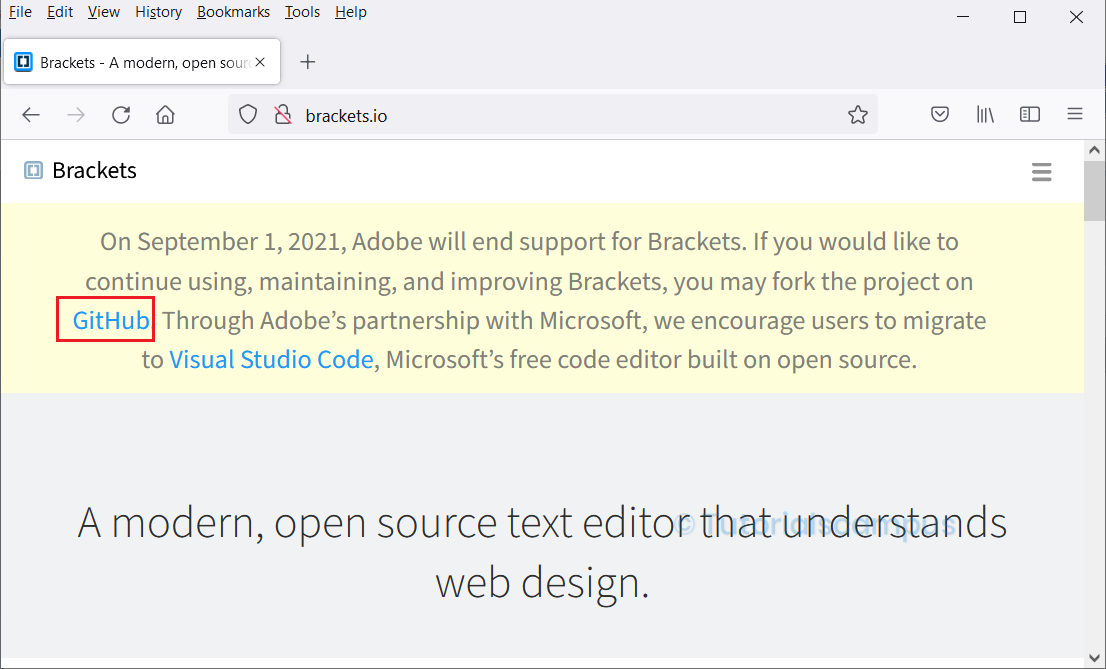Open the File menu

coord(20,12)
